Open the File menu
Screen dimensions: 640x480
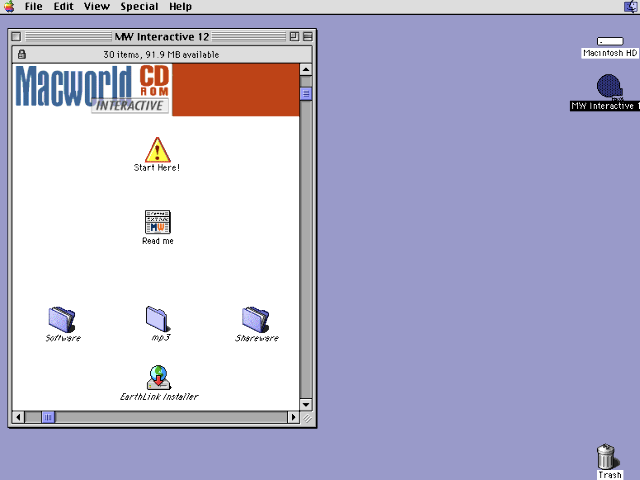(x=33, y=7)
